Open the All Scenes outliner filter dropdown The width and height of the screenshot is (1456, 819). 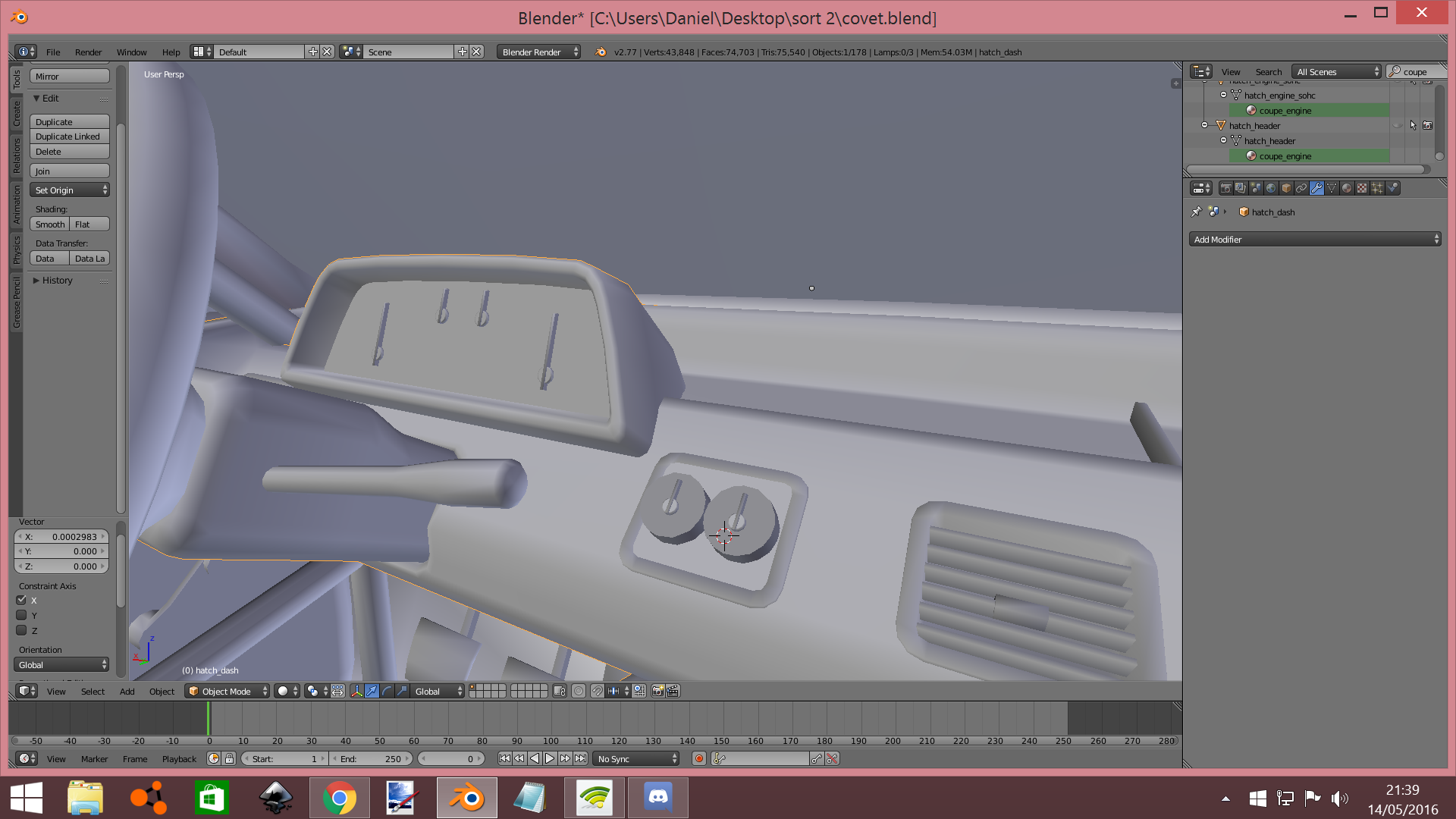click(x=1337, y=71)
